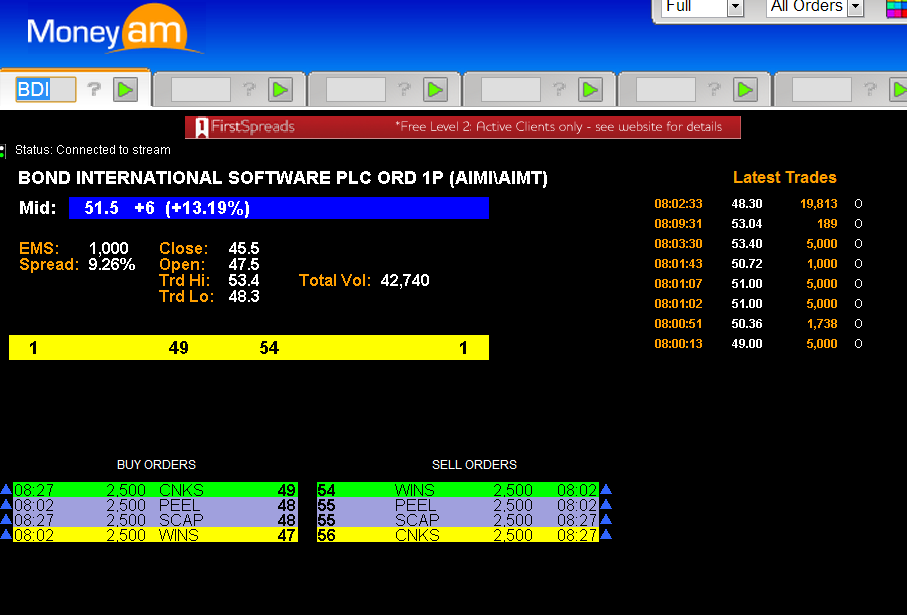
Task: Click the Trd Hi value 53.4
Action: tap(244, 281)
